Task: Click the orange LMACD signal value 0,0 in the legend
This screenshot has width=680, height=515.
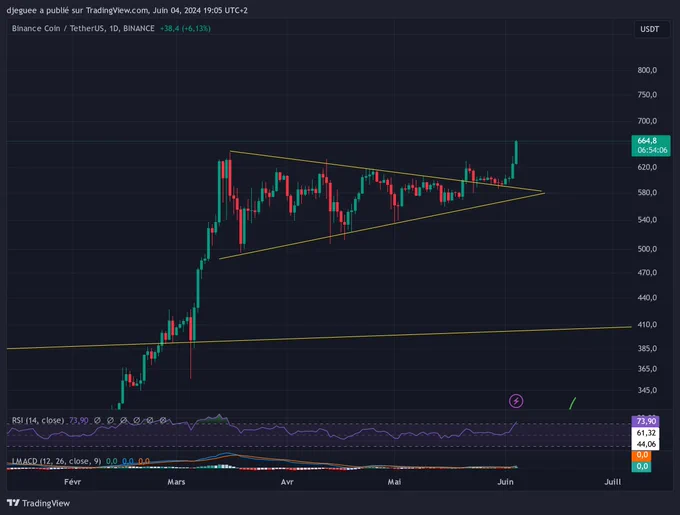Action: [144, 461]
